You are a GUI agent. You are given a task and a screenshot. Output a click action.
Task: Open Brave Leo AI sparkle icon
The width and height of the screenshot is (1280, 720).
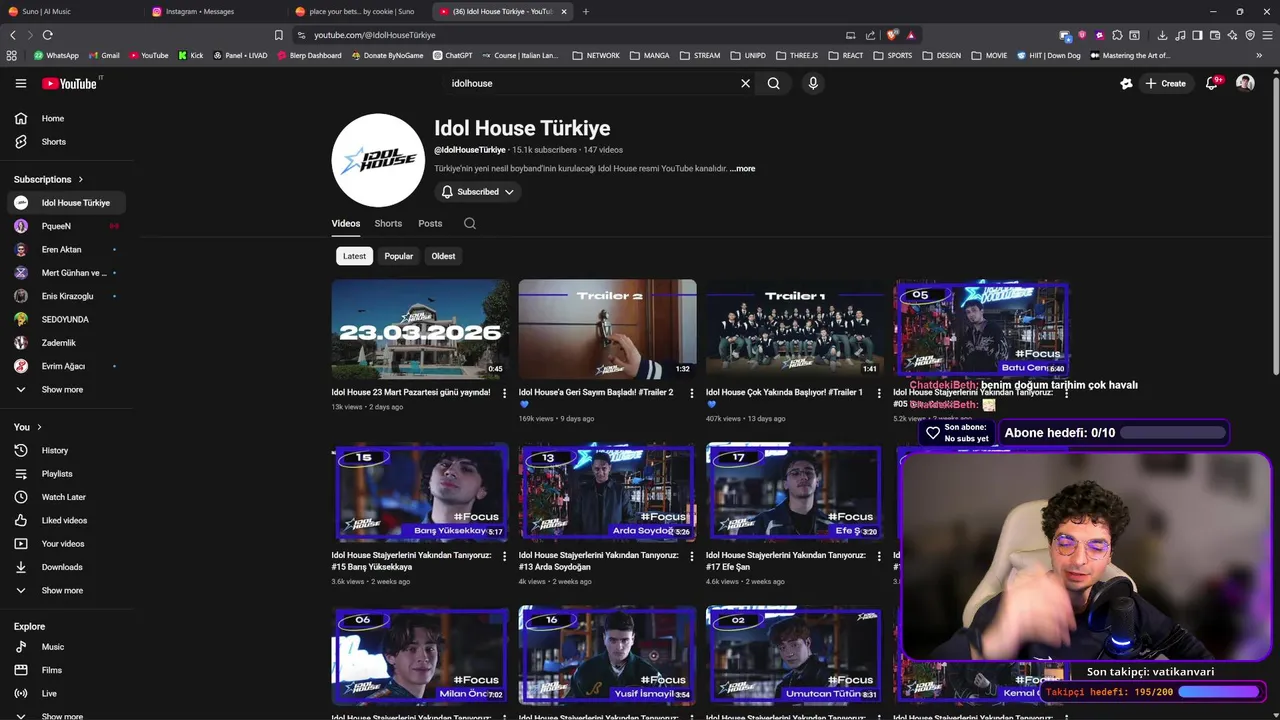(x=1232, y=35)
